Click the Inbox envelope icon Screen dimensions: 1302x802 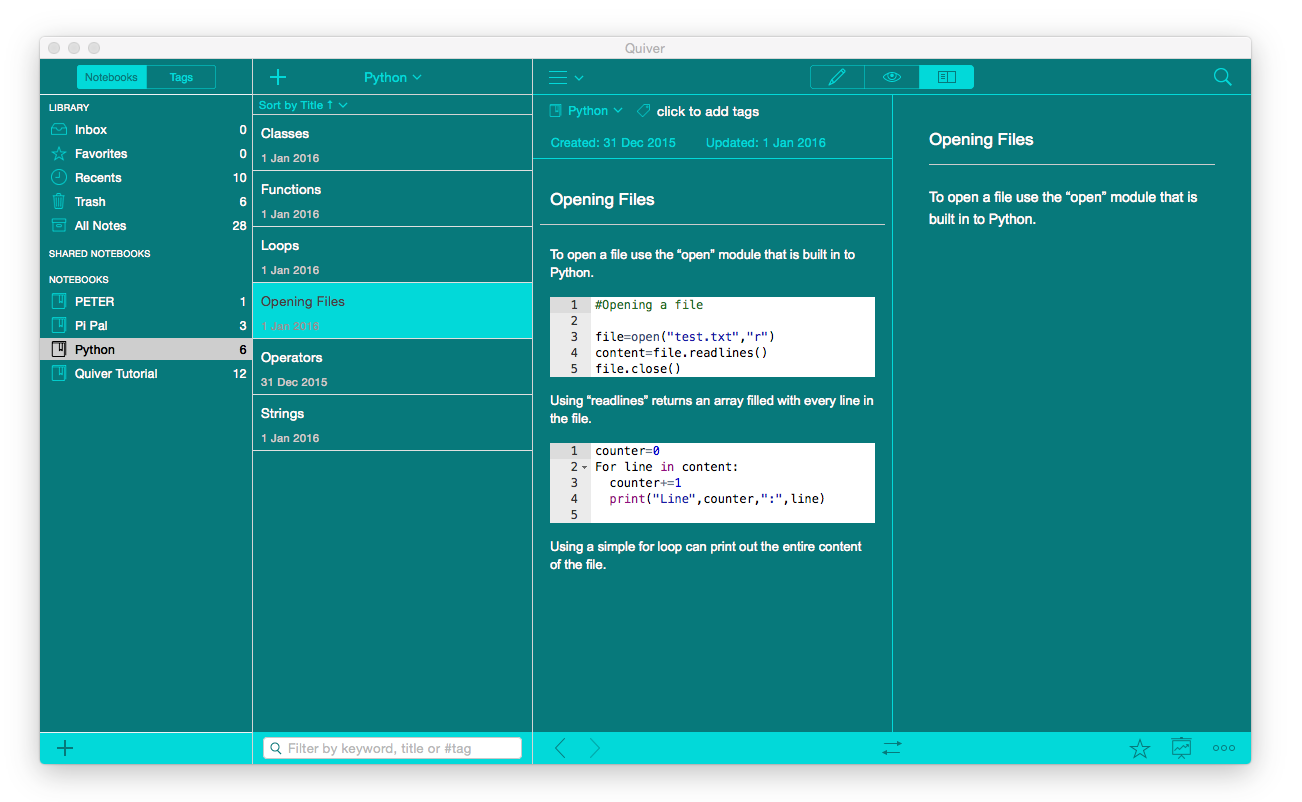(59, 130)
